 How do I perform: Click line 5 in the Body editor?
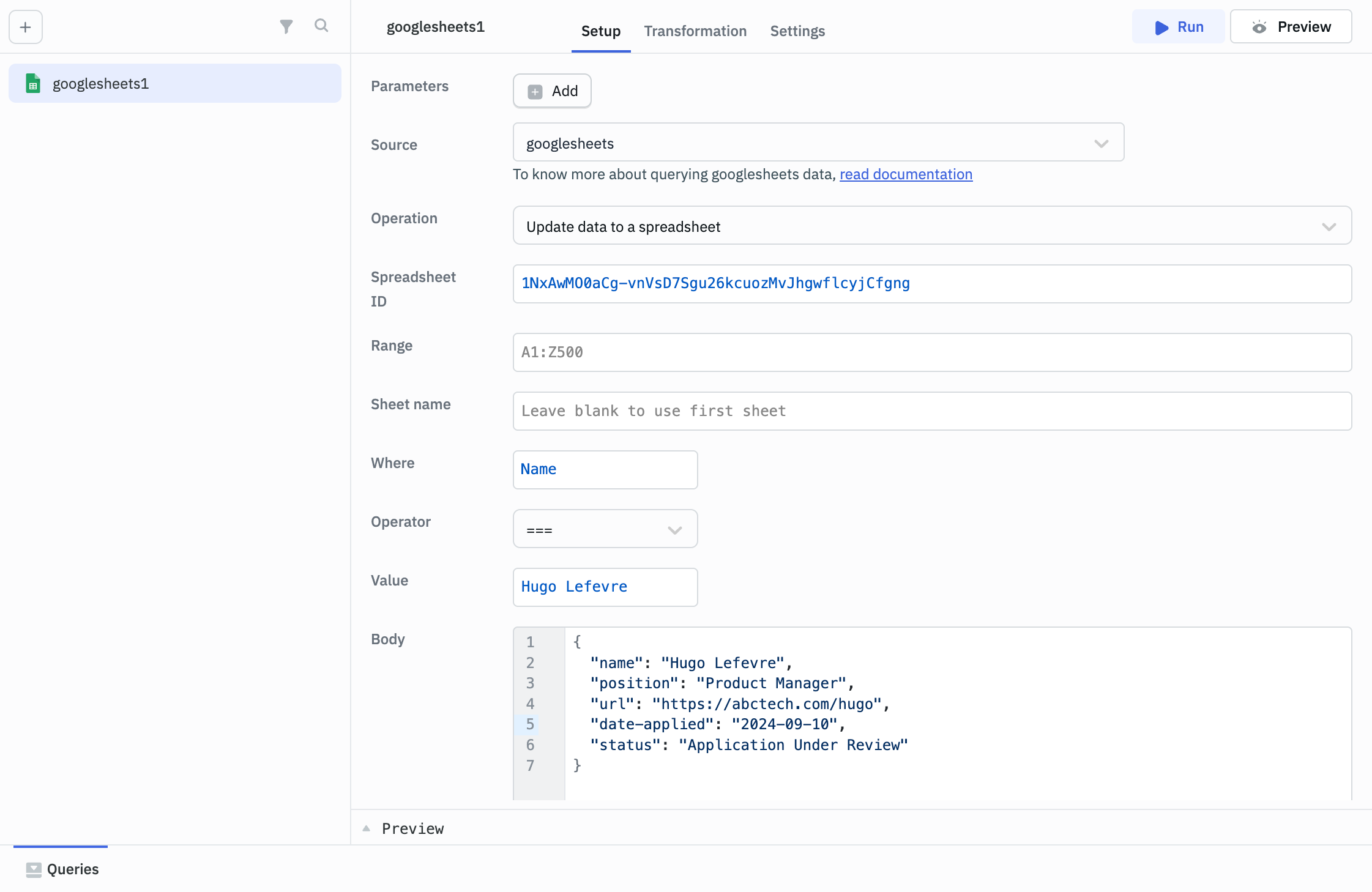[716, 724]
